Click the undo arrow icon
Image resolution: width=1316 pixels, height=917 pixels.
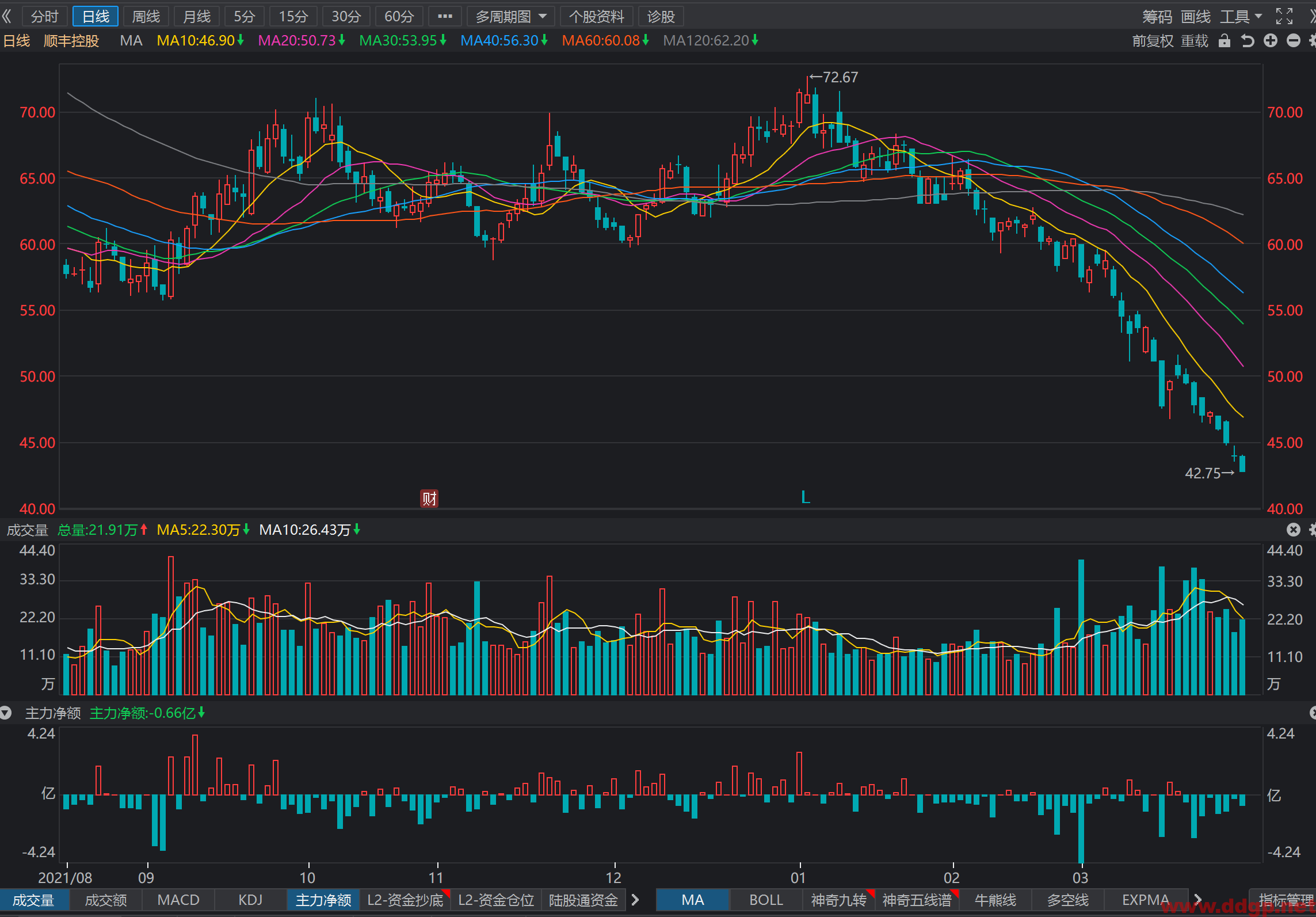point(1247,41)
